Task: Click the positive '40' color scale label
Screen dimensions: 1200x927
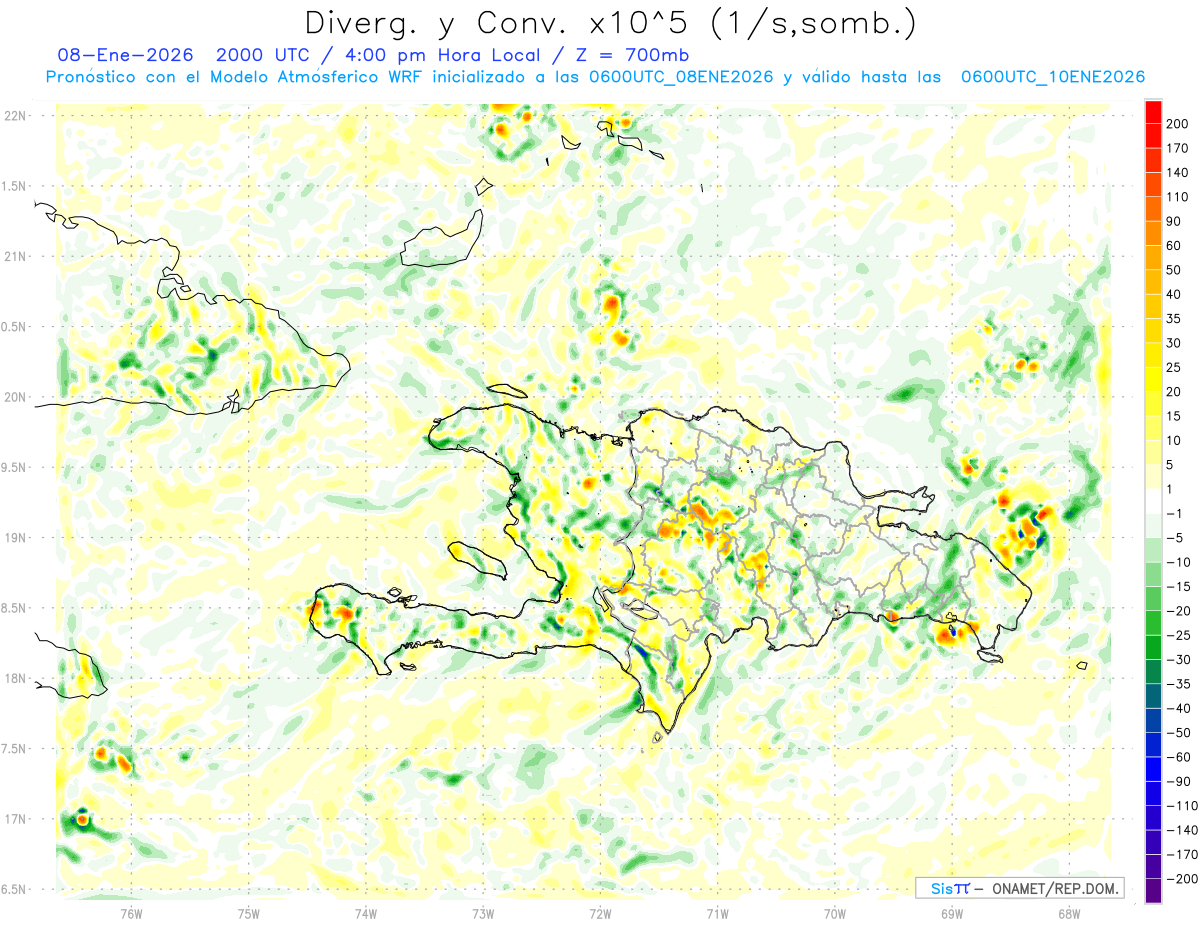Action: point(1176,294)
